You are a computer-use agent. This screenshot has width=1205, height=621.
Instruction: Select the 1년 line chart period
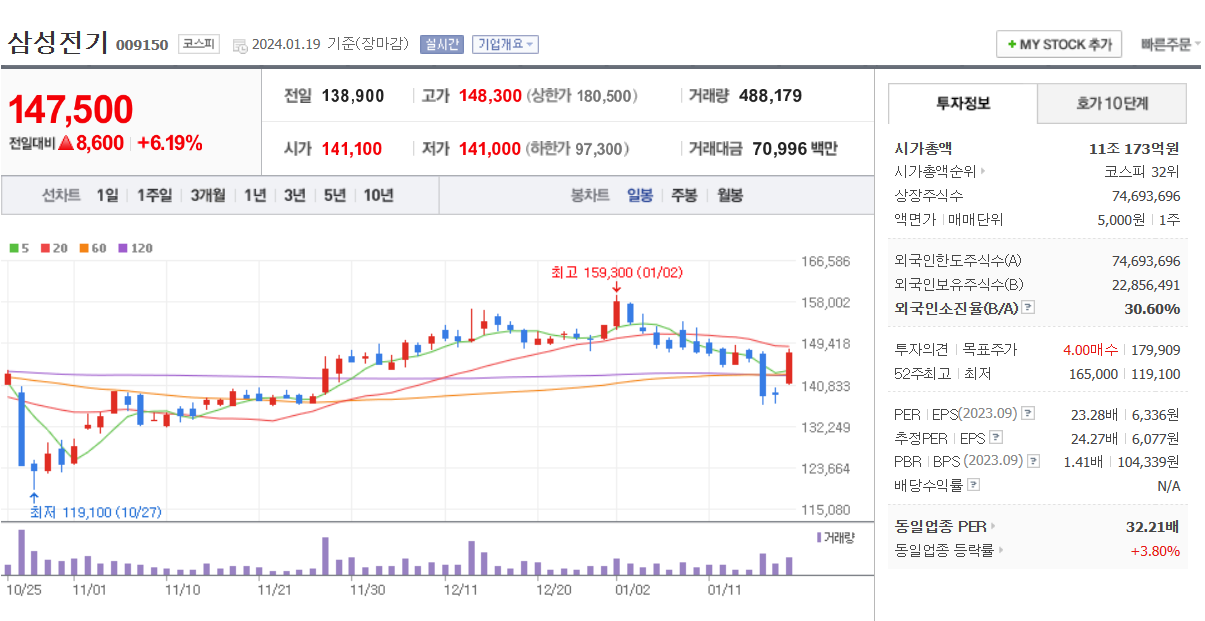coord(255,195)
